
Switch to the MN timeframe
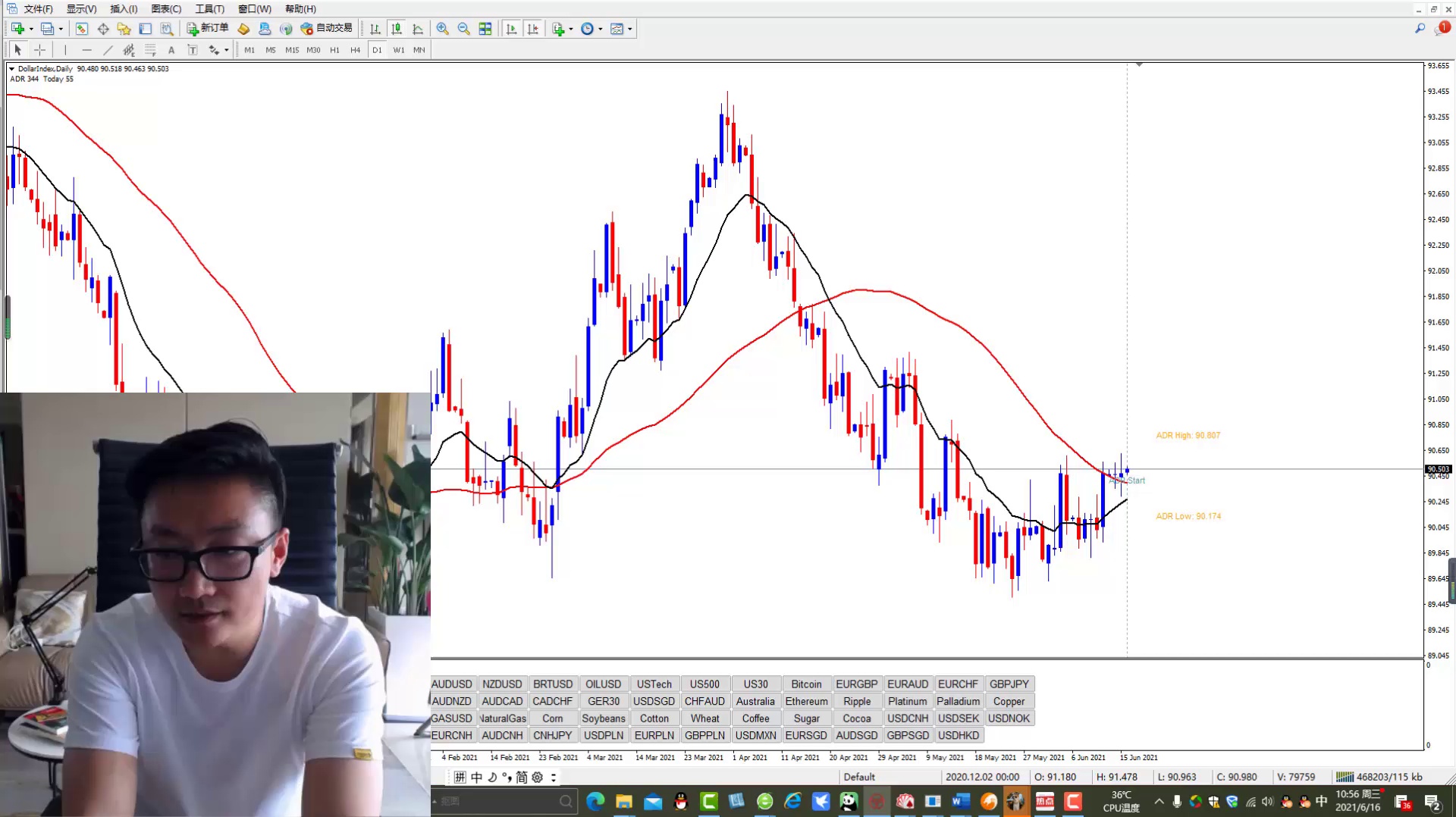click(x=419, y=50)
